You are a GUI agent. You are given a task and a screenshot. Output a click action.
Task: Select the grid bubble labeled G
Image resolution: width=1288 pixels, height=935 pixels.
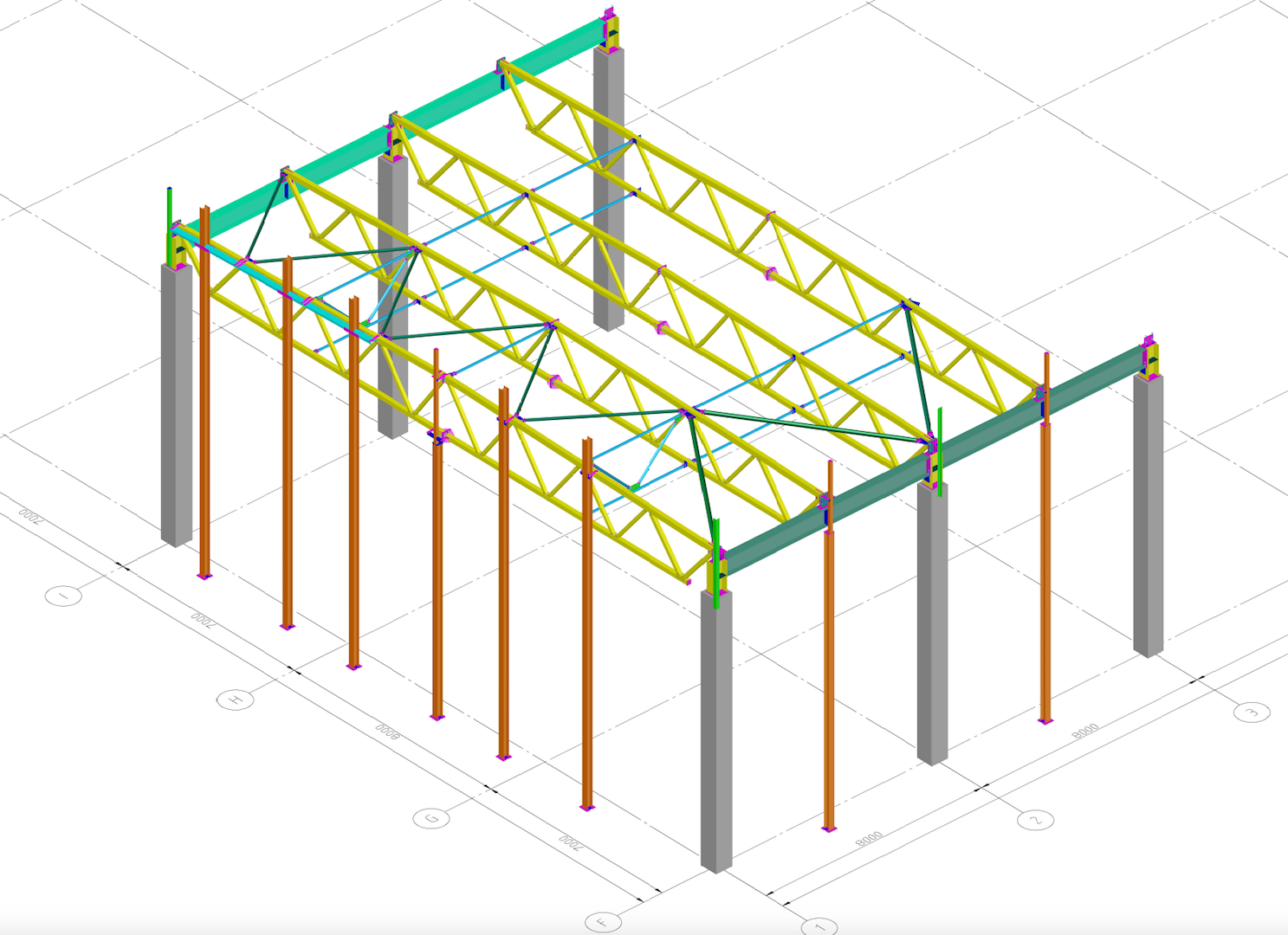tap(431, 818)
